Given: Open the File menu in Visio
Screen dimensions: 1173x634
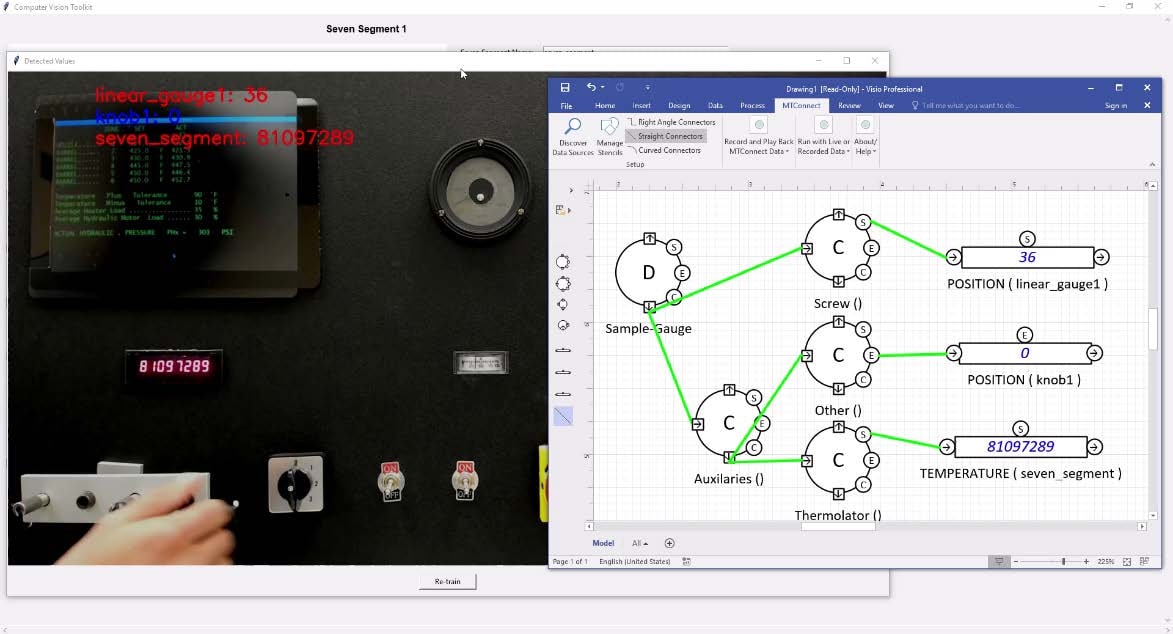Looking at the screenshot, I should tap(566, 106).
